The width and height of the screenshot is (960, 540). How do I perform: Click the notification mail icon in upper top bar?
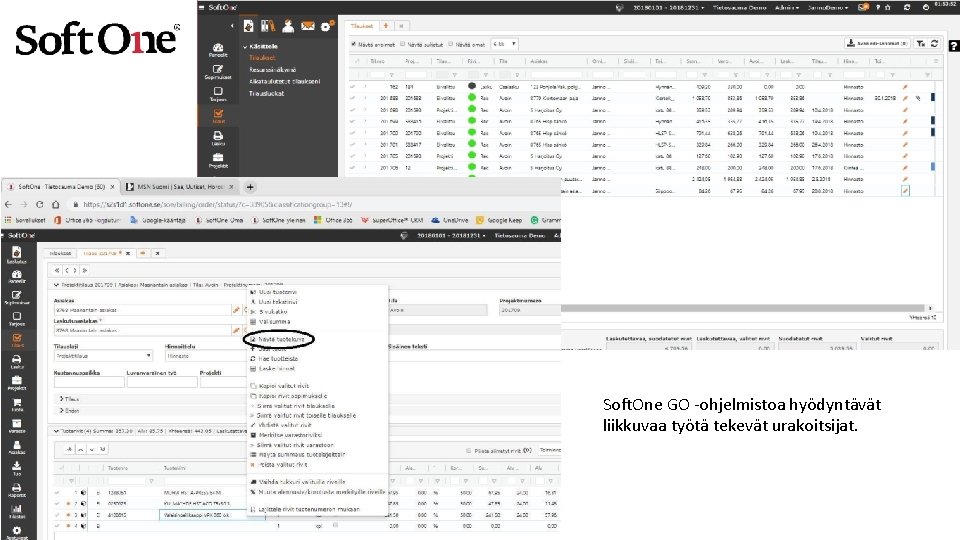click(x=863, y=7)
